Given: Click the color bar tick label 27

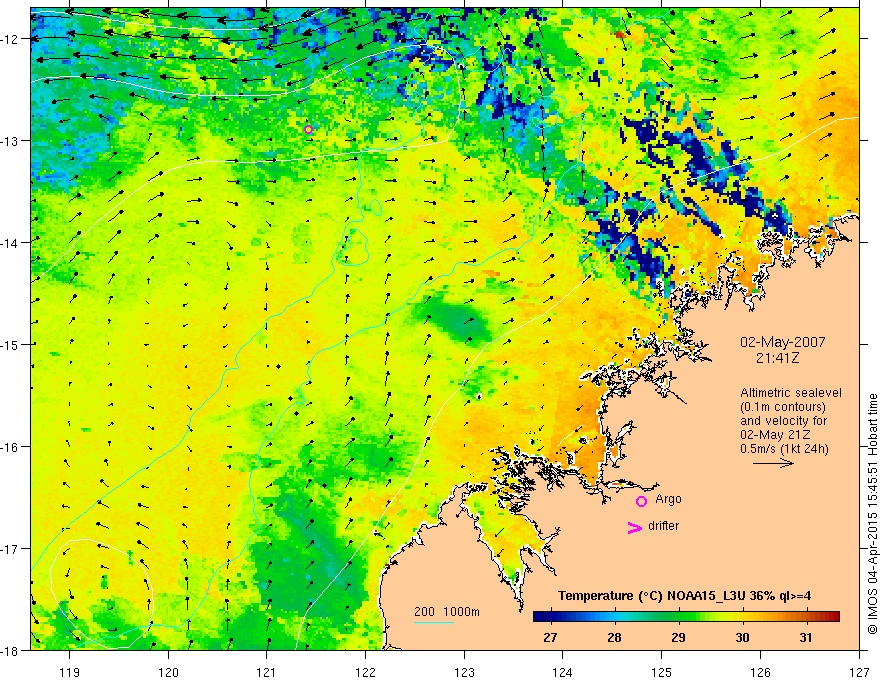Looking at the screenshot, I should tap(551, 637).
